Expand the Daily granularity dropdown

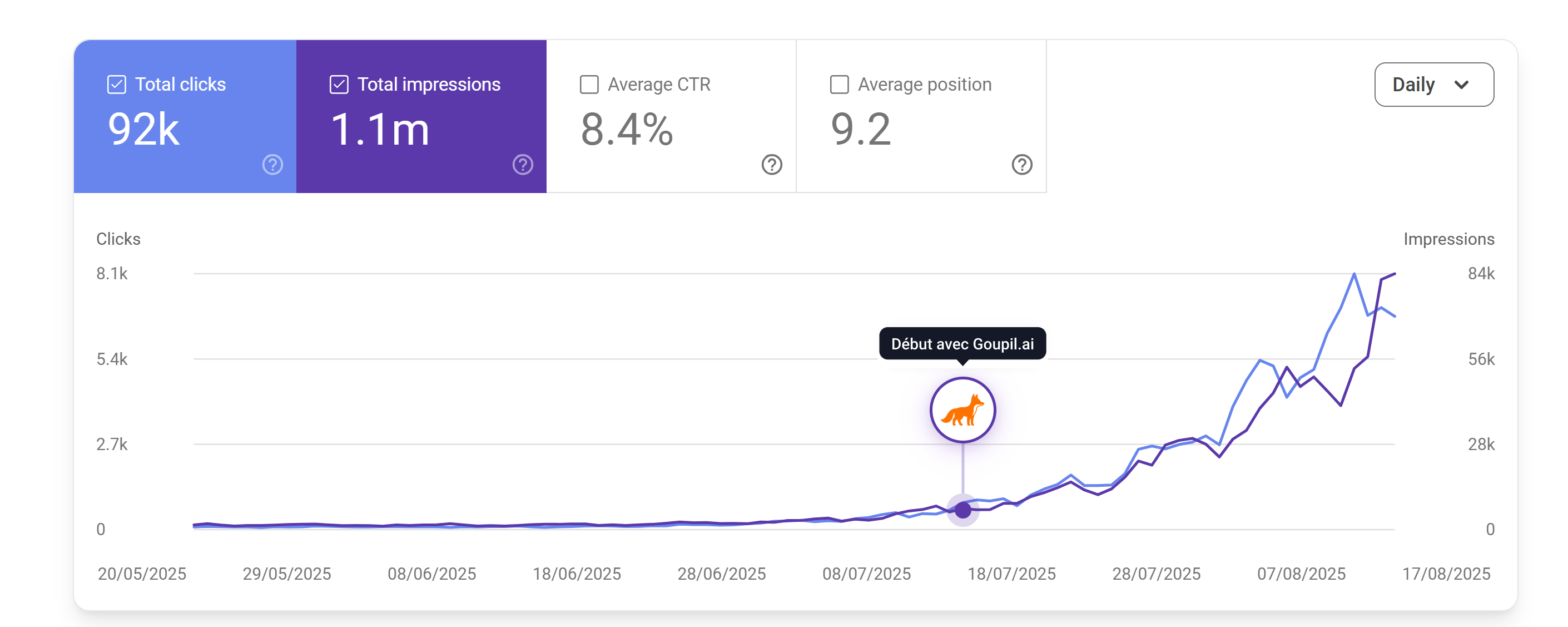coord(1434,85)
